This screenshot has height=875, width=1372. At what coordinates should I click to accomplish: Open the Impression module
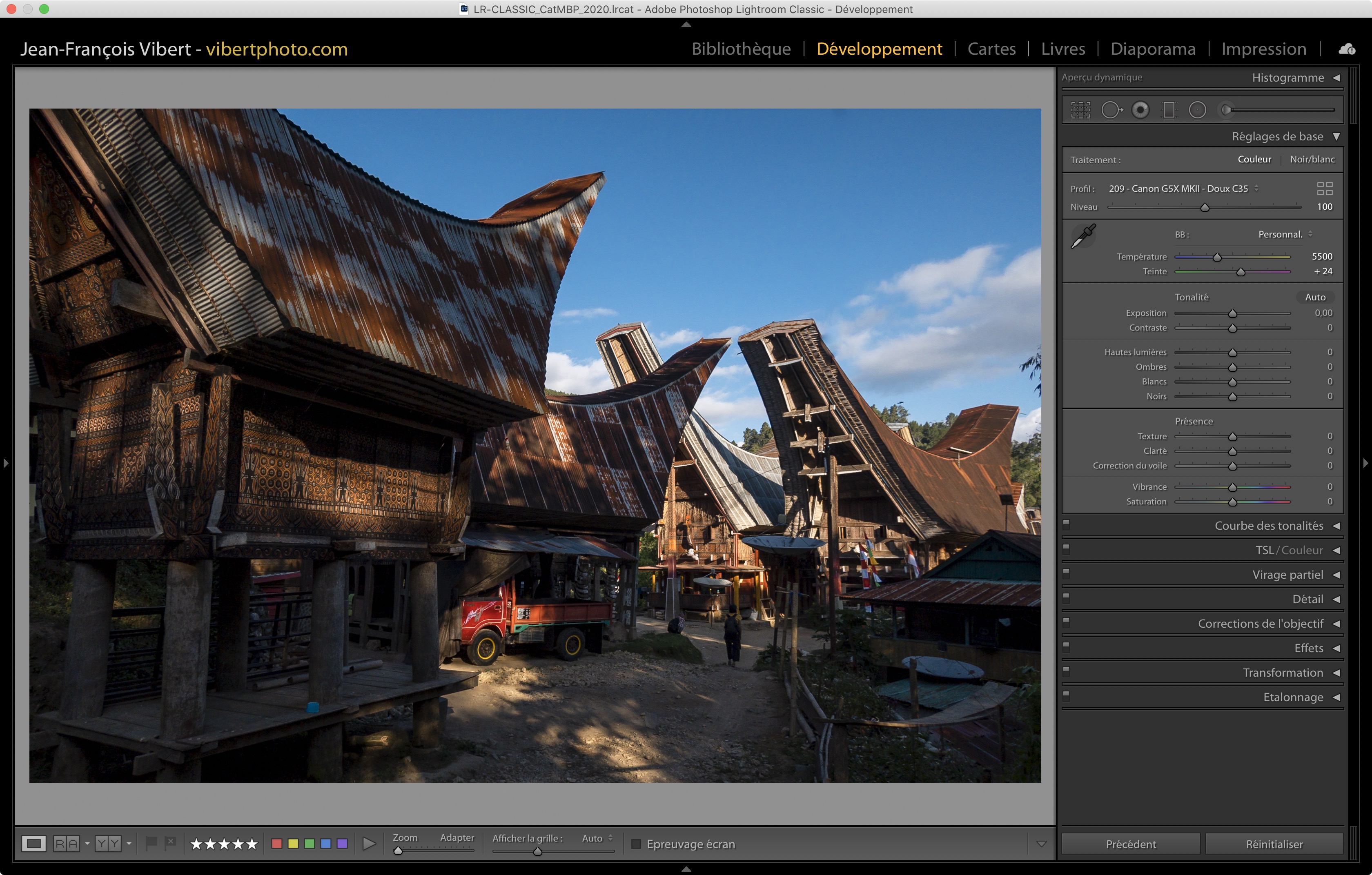pos(1263,49)
